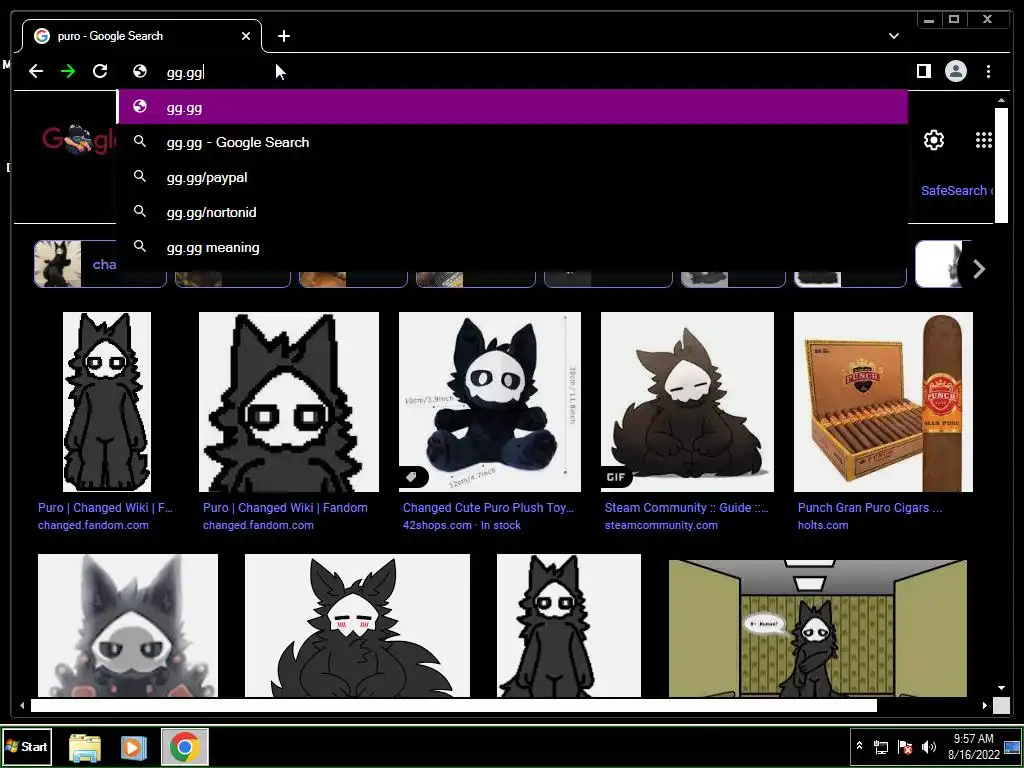Screen dimensions: 1024x768
Task: Click the vertical scrollbar thumb
Action: [1001, 165]
